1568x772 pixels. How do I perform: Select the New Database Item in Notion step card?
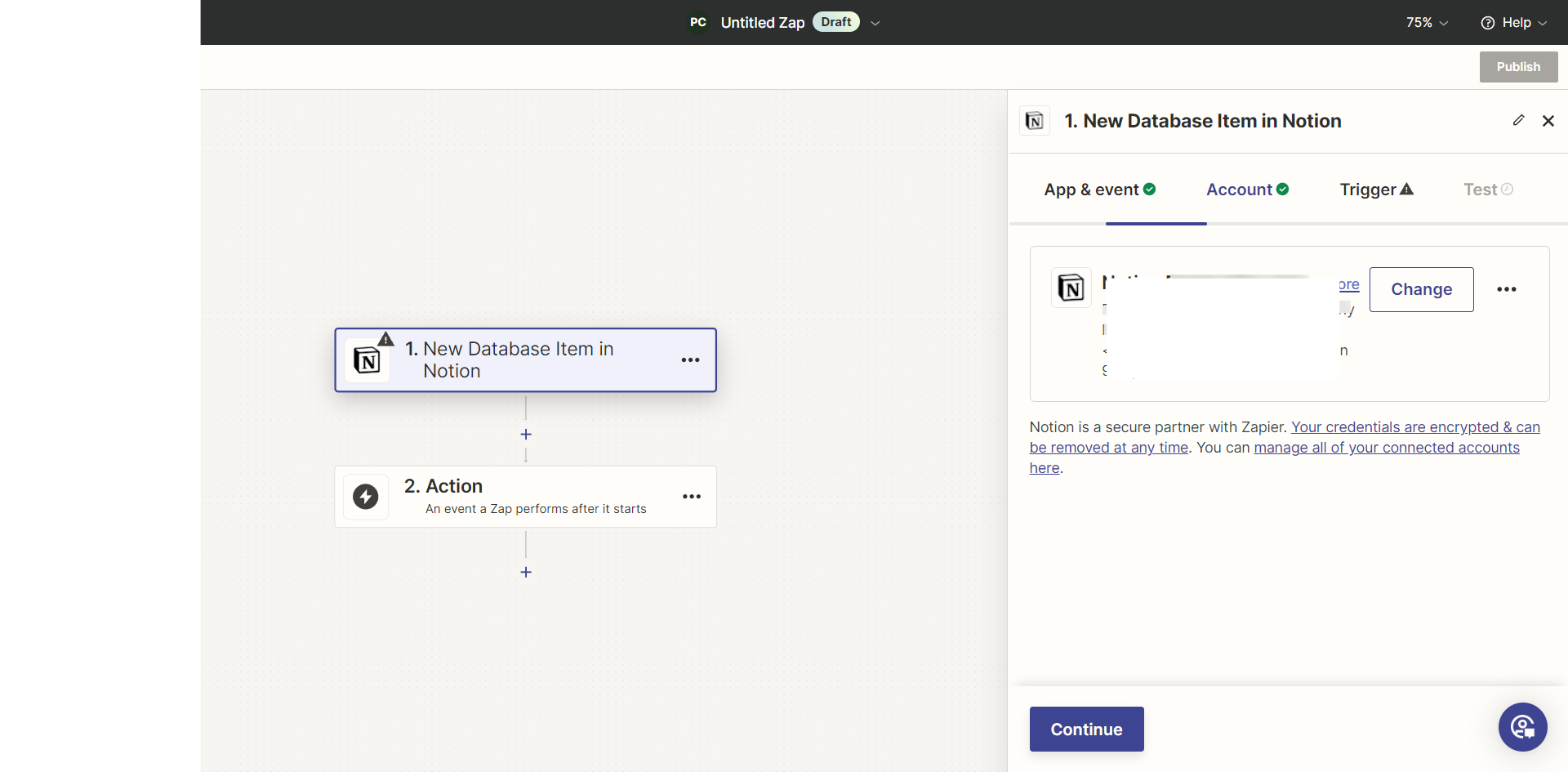pos(525,360)
